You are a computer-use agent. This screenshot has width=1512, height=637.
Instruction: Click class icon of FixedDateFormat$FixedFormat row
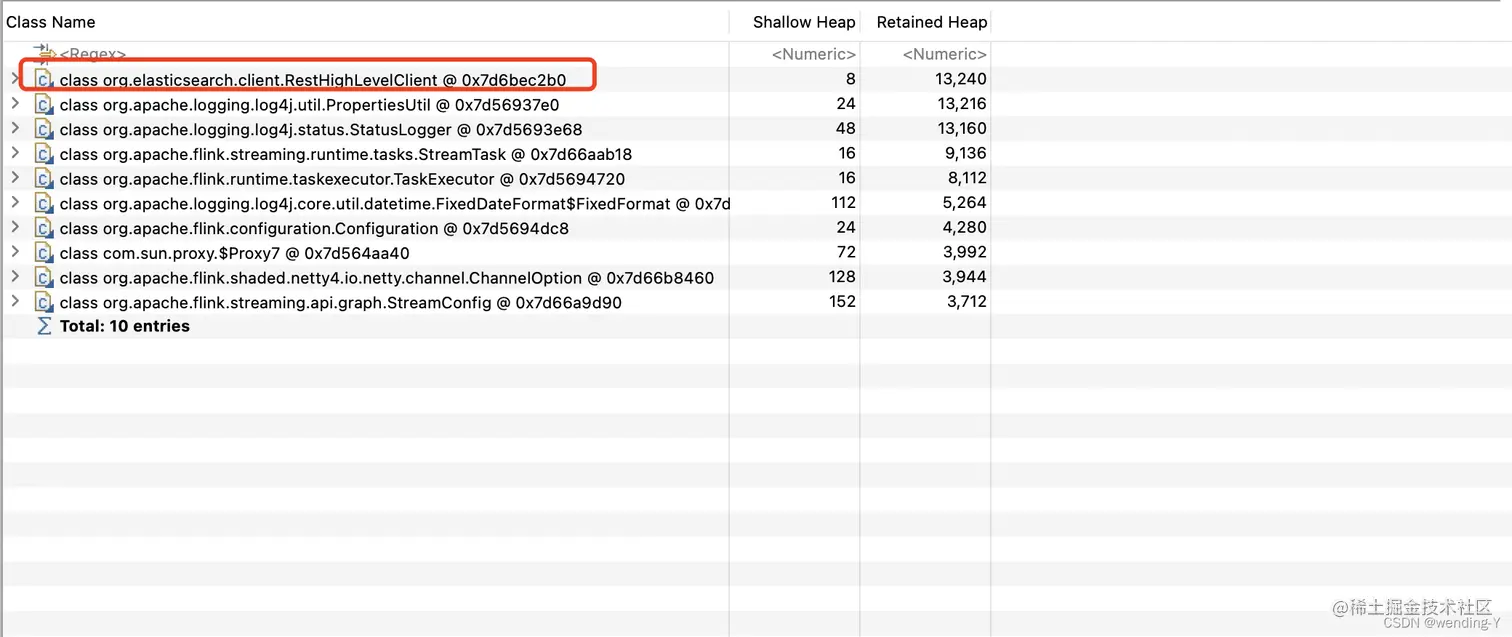(43, 203)
